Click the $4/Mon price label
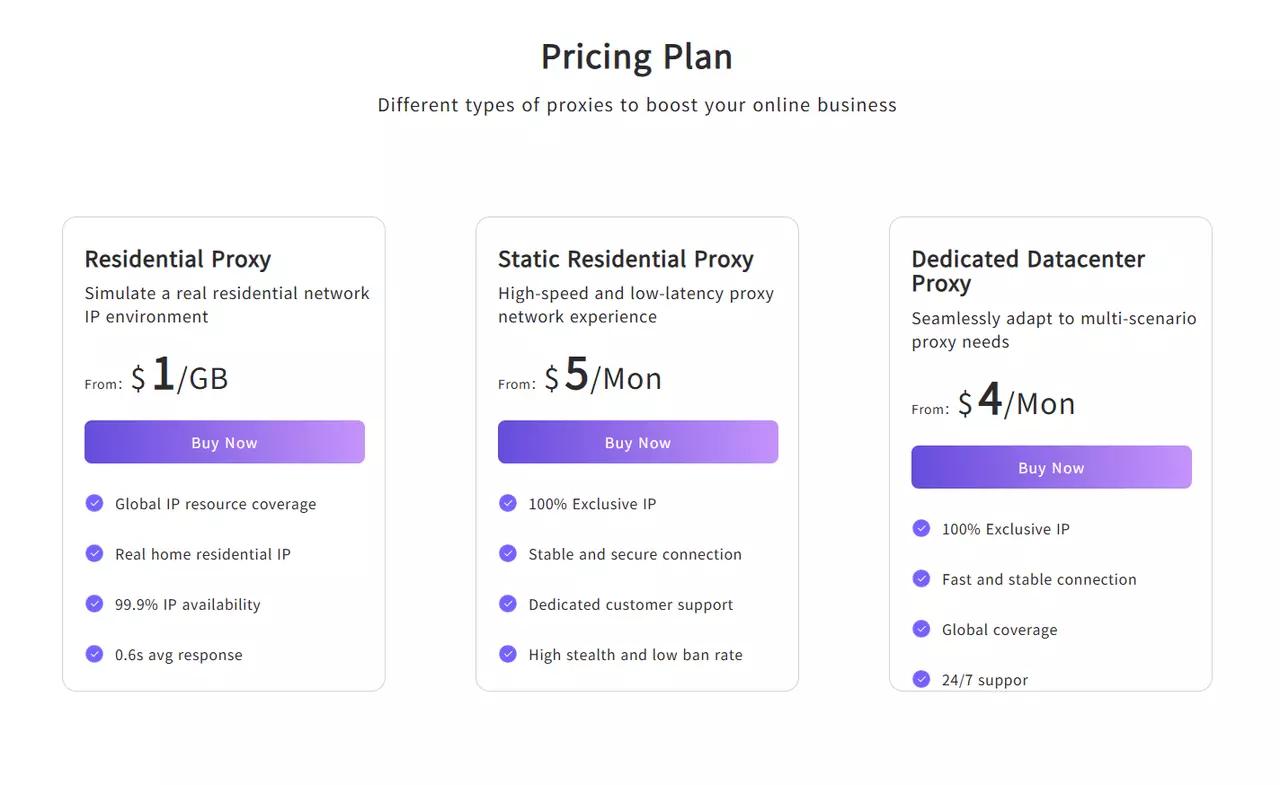Screen dimensions: 1280x785 [x=1016, y=401]
